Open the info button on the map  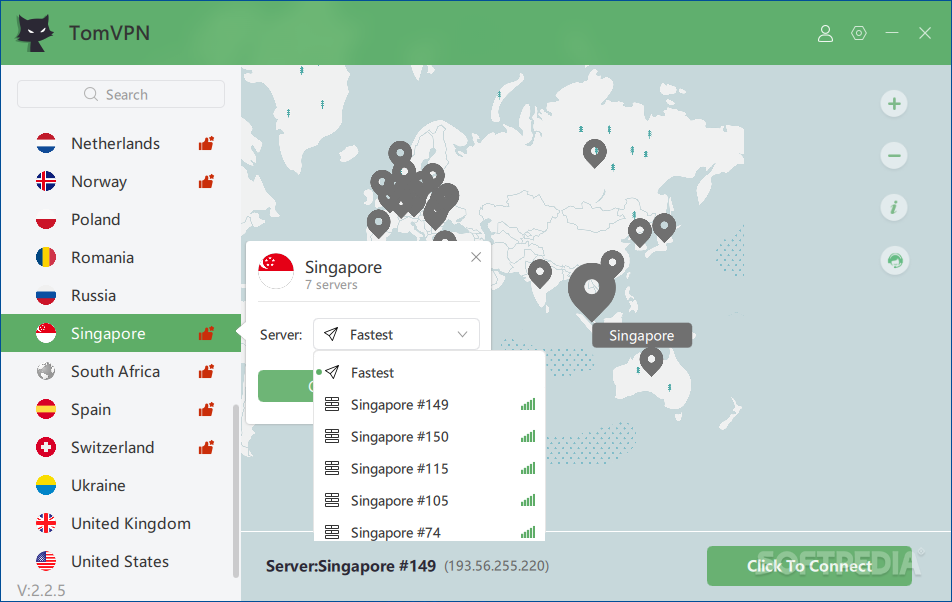pyautogui.click(x=894, y=208)
